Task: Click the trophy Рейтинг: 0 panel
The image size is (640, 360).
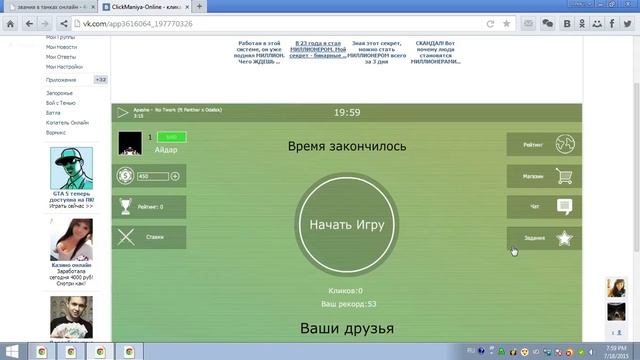Action: (149, 207)
